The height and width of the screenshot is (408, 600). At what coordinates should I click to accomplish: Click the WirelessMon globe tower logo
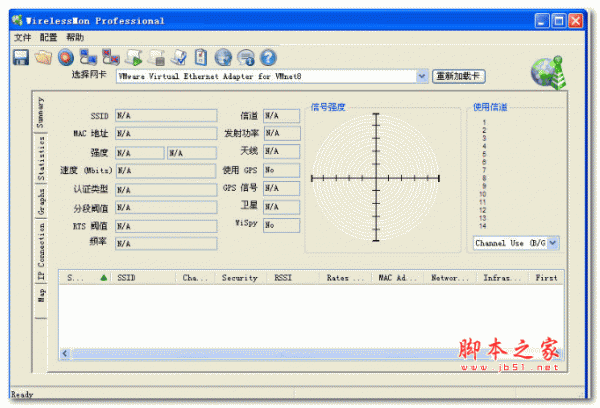pos(548,73)
